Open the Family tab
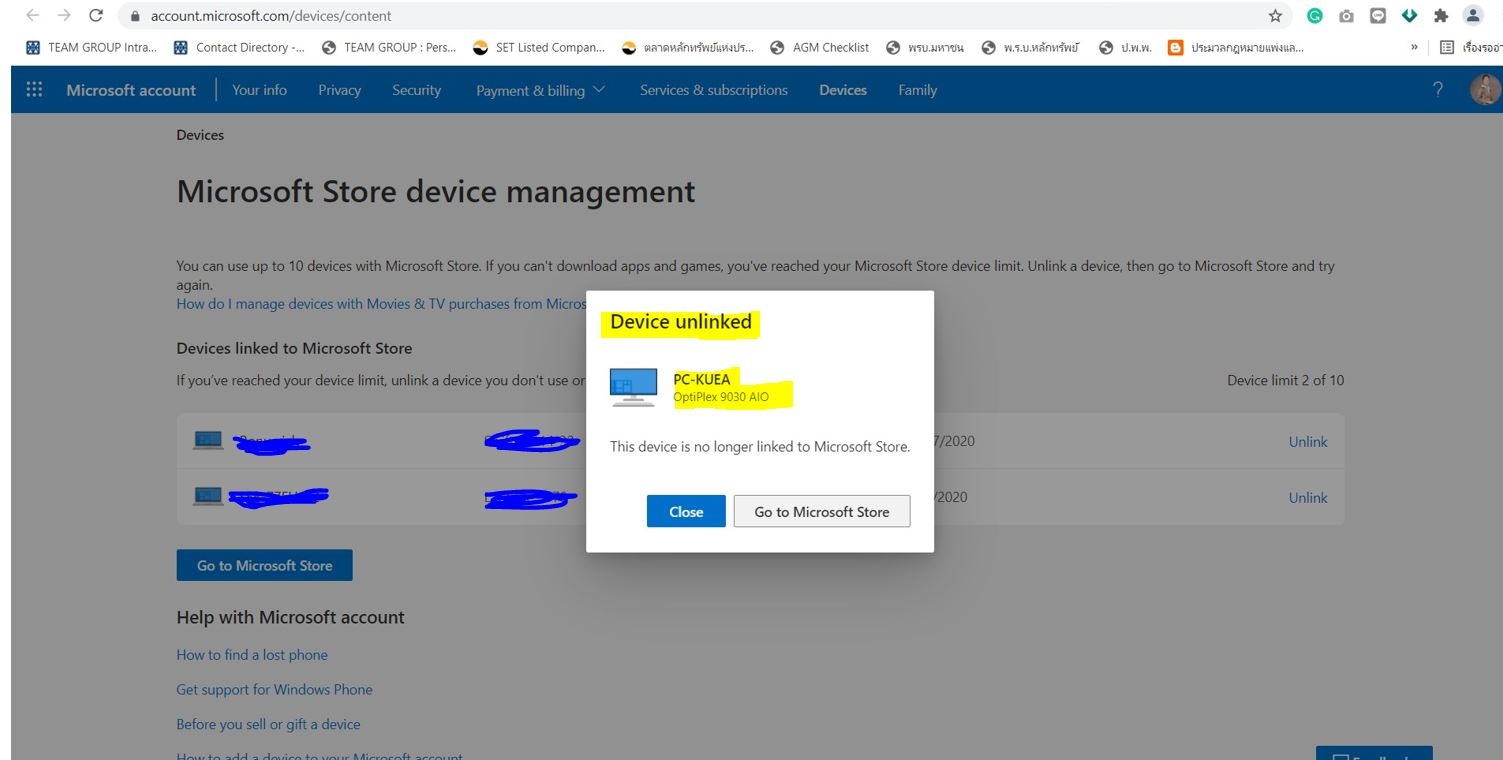 (x=917, y=90)
